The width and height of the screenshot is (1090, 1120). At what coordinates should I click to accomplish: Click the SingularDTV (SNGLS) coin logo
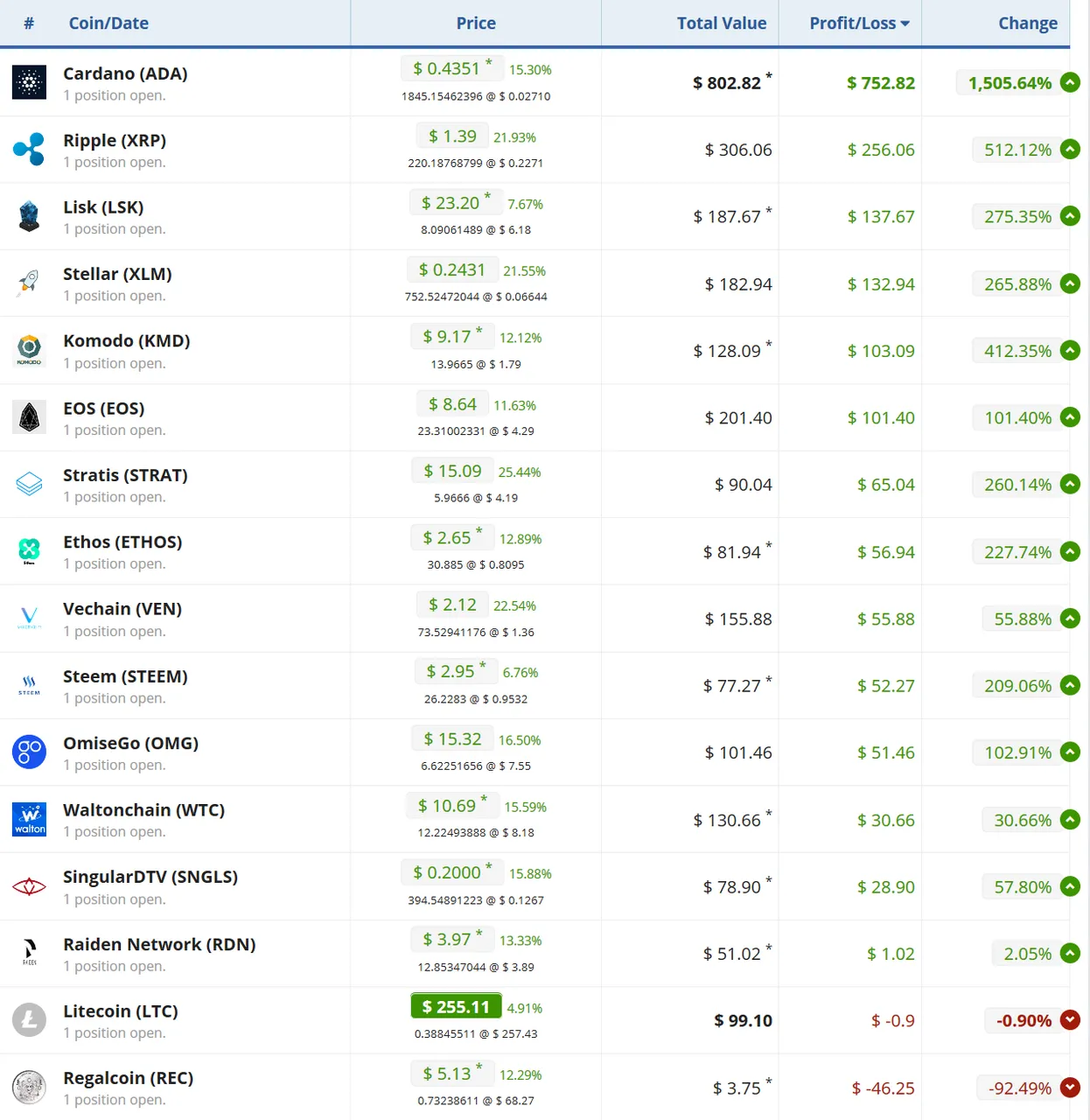pos(29,886)
